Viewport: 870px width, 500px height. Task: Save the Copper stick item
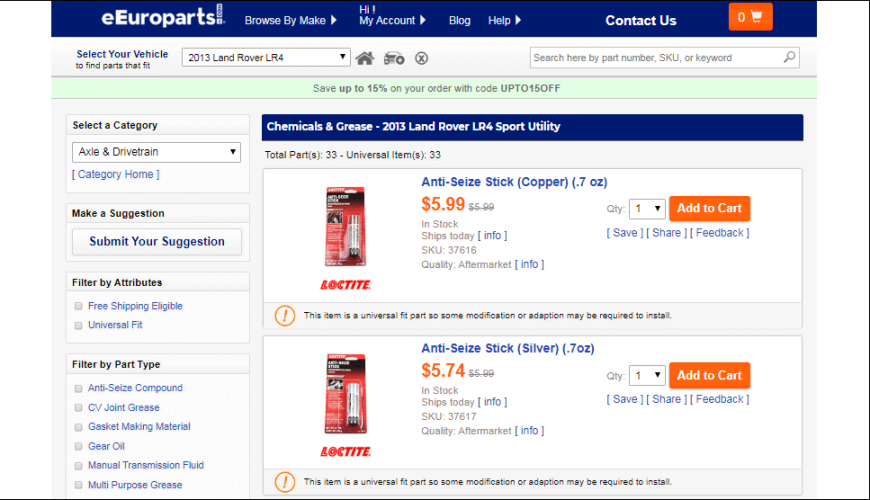[625, 233]
